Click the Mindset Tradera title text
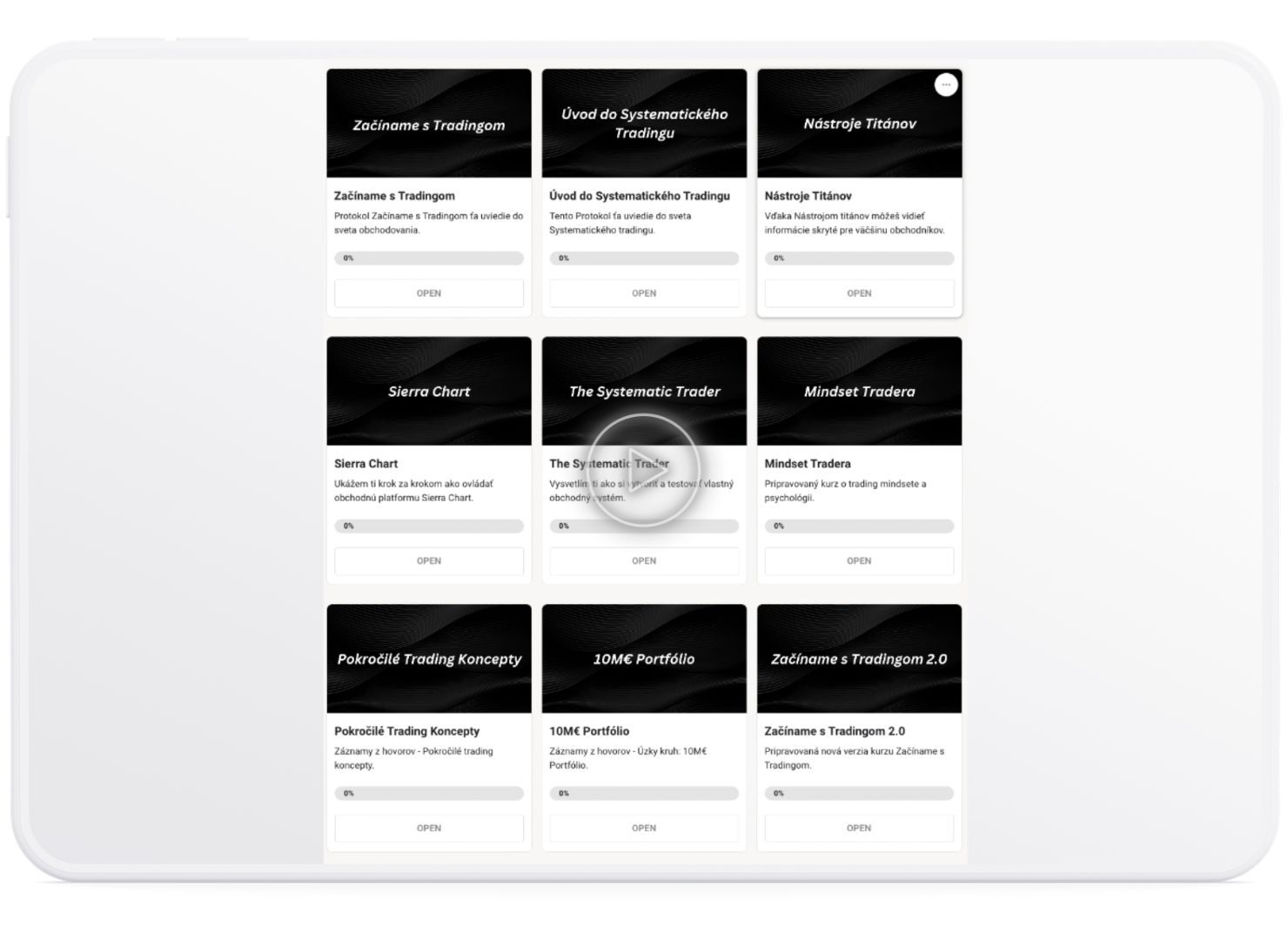 click(x=807, y=464)
